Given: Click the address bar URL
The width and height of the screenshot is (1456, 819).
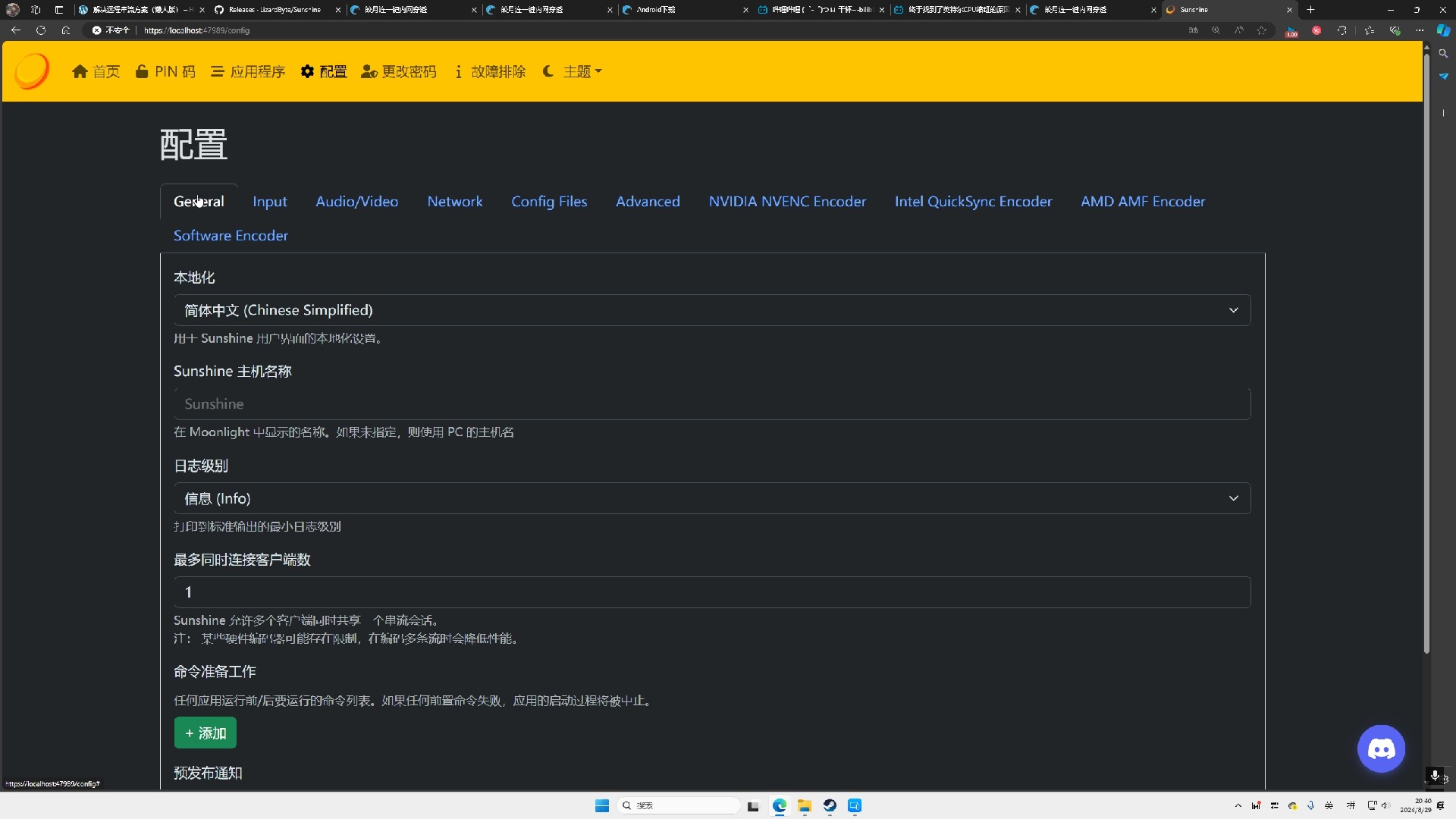Looking at the screenshot, I should (197, 30).
